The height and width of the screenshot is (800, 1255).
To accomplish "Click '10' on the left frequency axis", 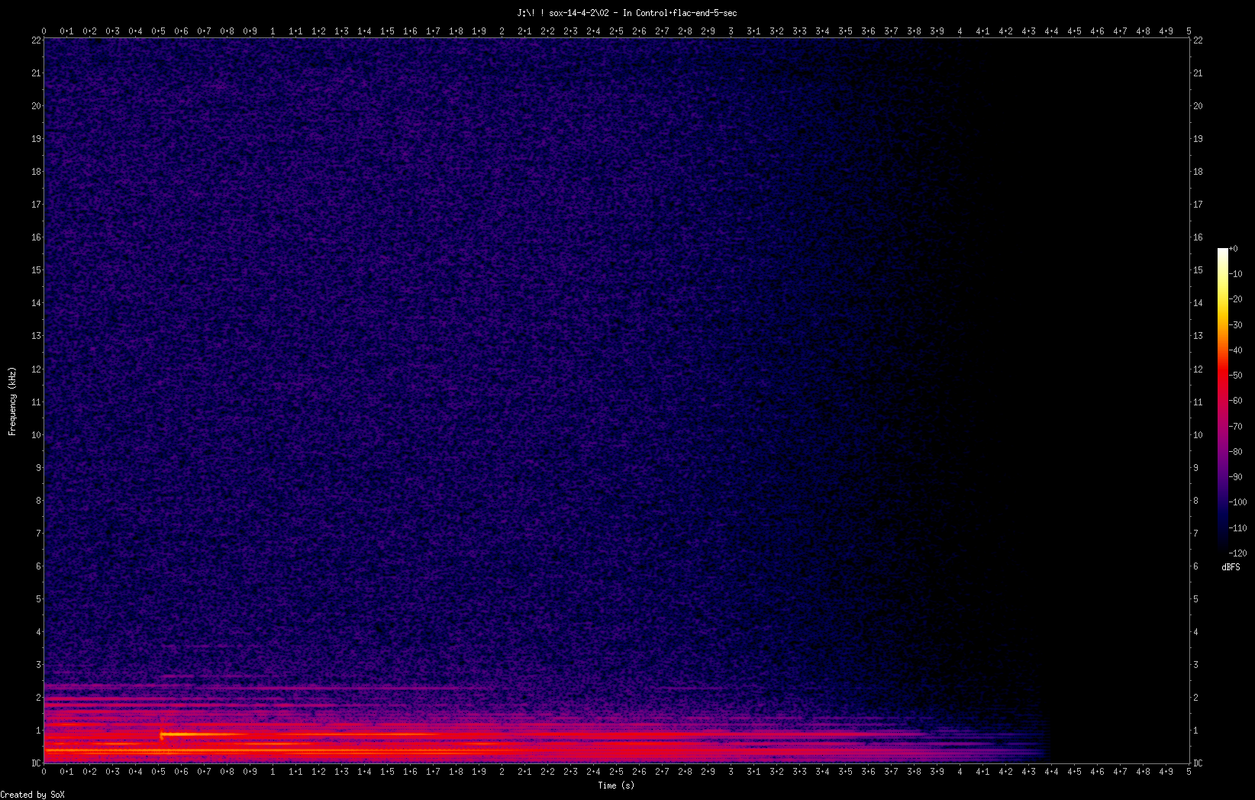I will point(35,434).
